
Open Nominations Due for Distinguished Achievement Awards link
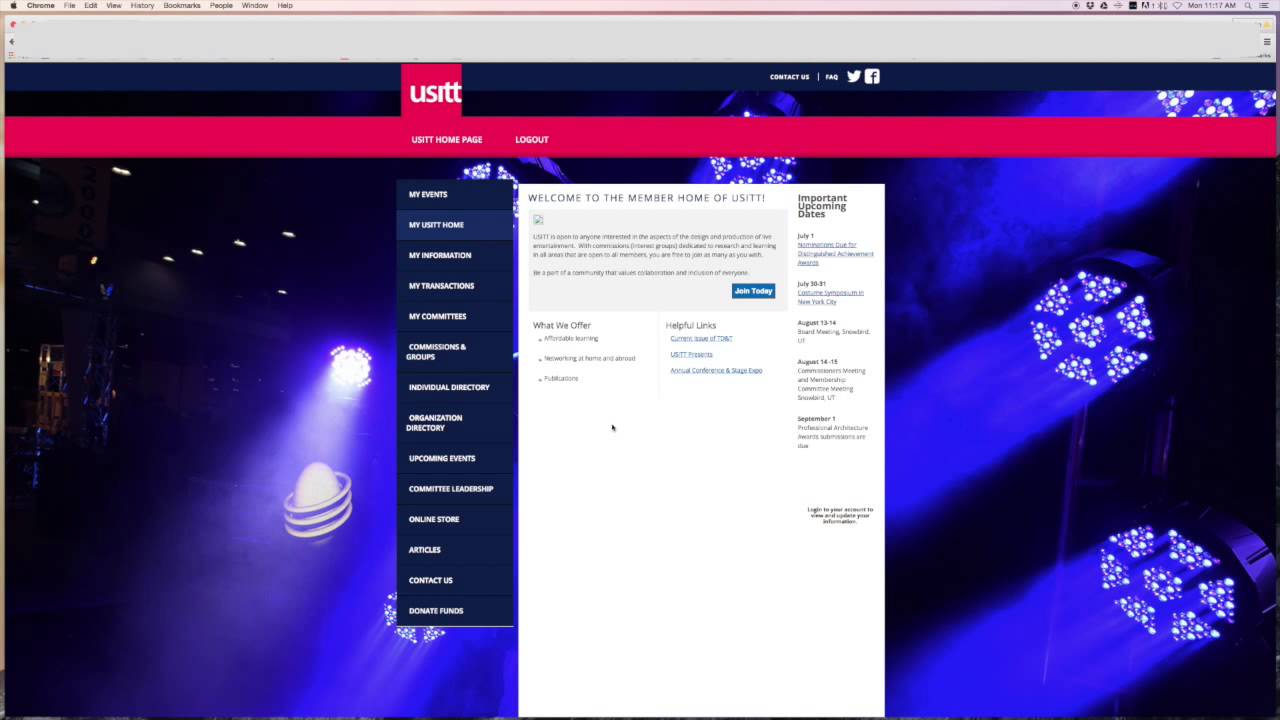[835, 253]
